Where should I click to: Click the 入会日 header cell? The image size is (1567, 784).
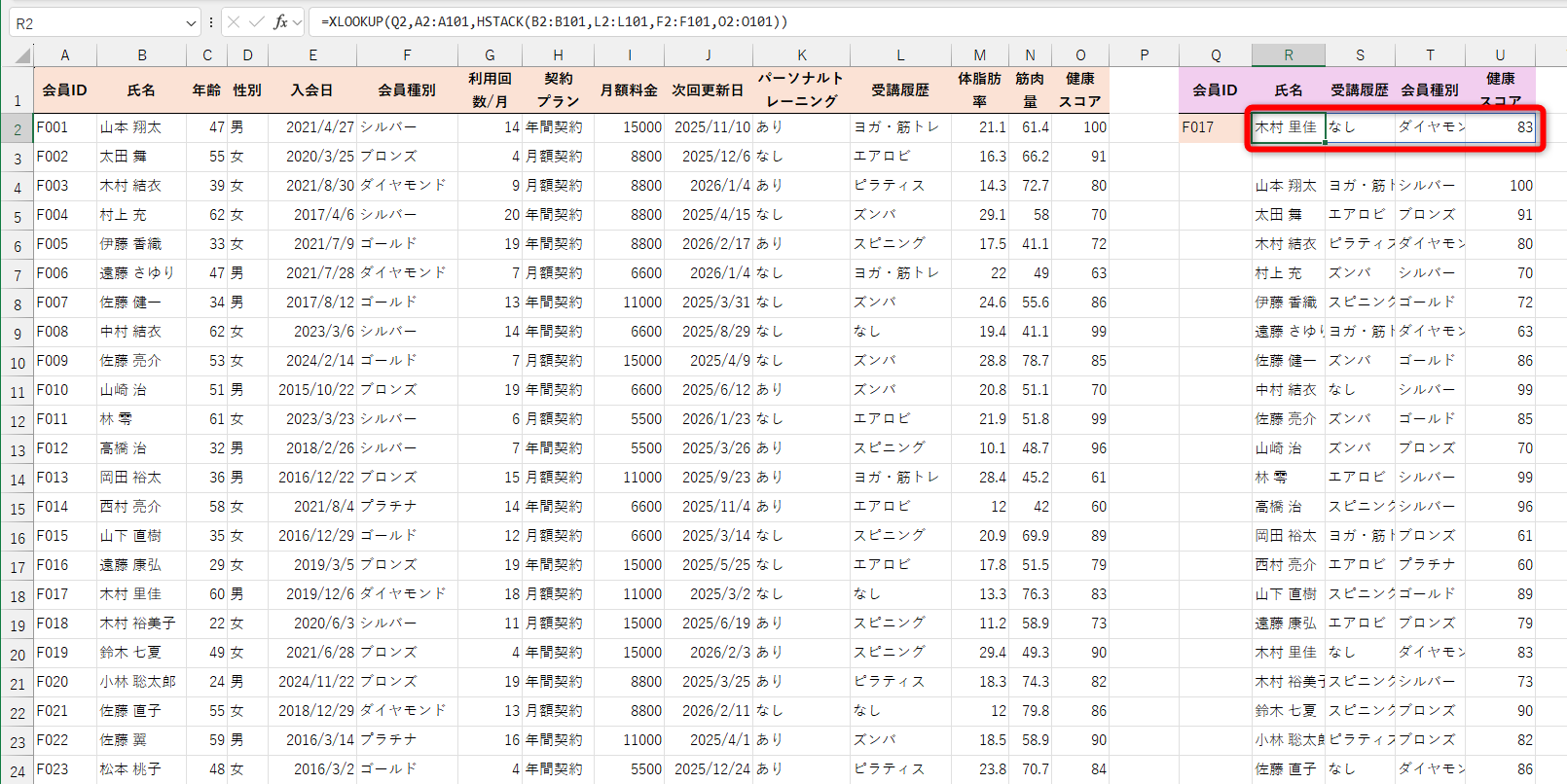tap(312, 89)
